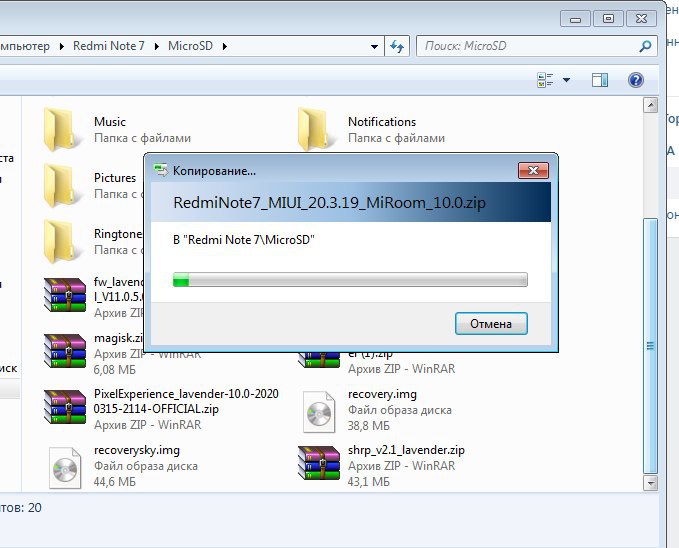Close the Explorer window

641,19
